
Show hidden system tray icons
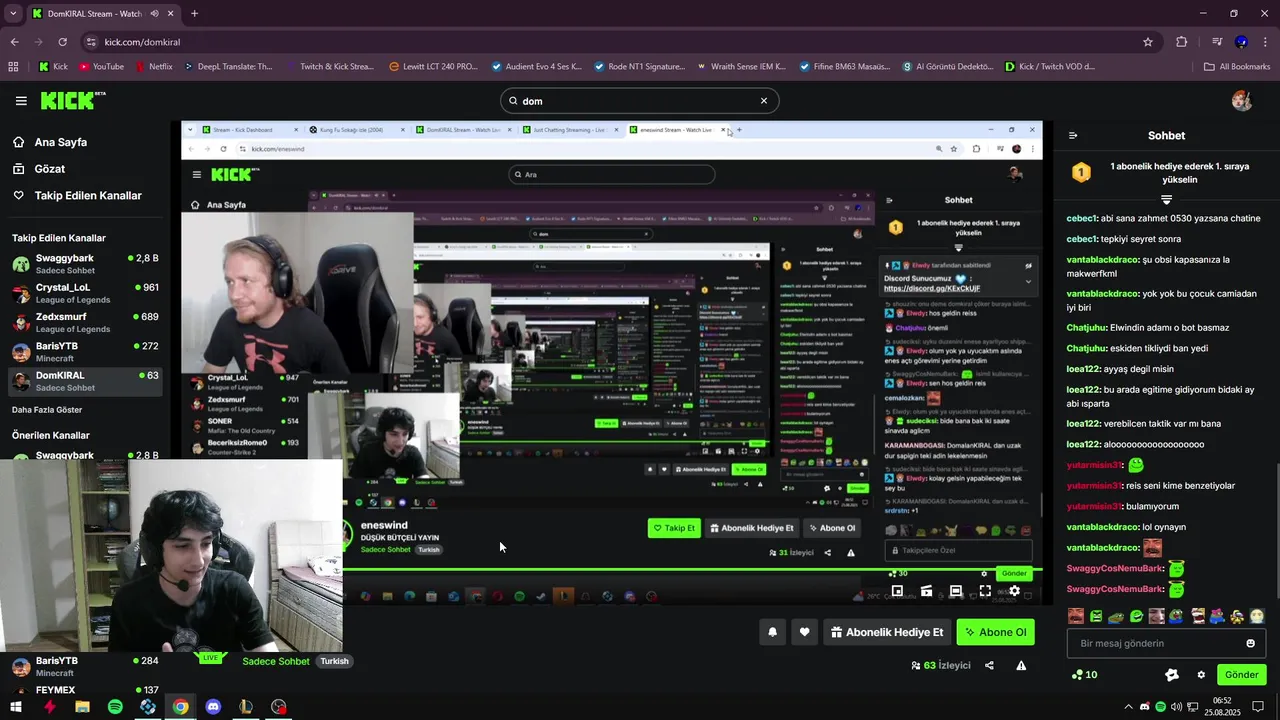point(1129,706)
